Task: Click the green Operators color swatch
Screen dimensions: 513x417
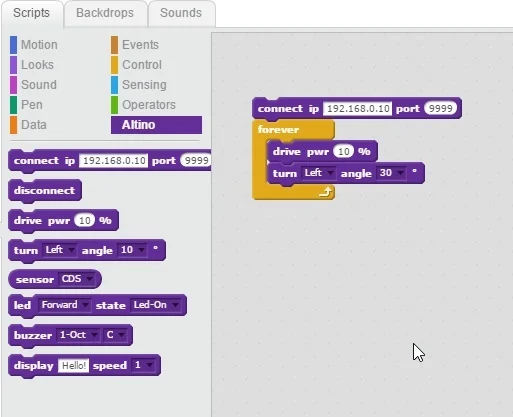Action: tap(114, 105)
